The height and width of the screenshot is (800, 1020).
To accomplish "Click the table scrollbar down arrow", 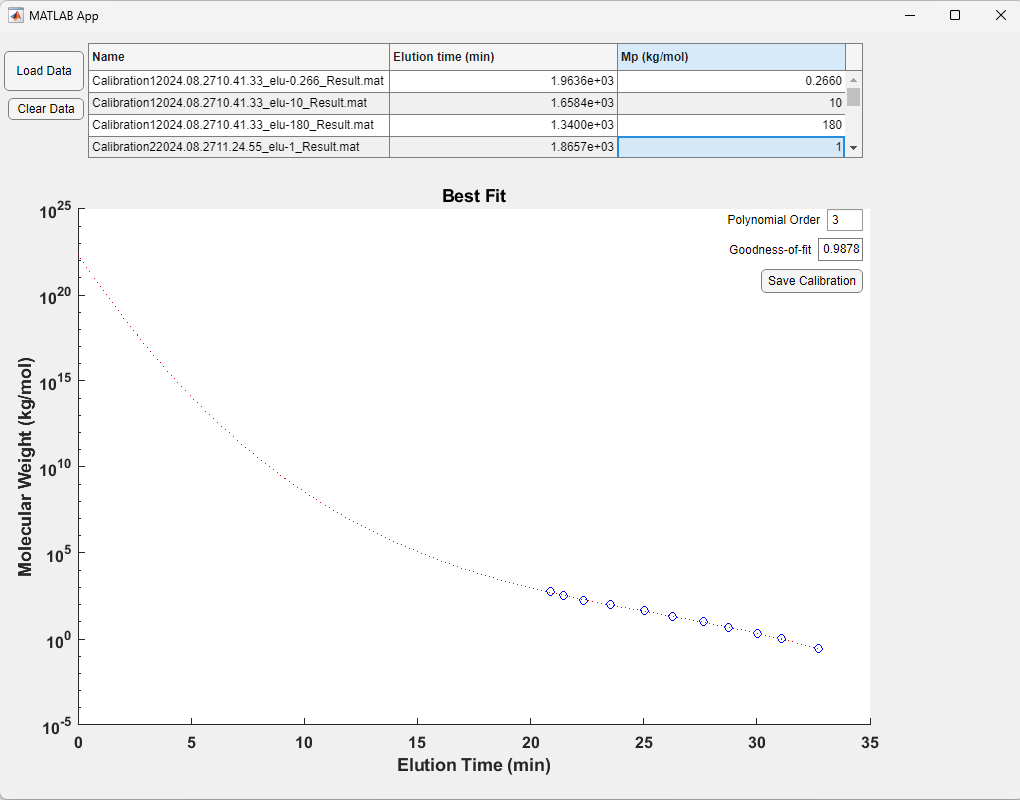I will [x=853, y=148].
